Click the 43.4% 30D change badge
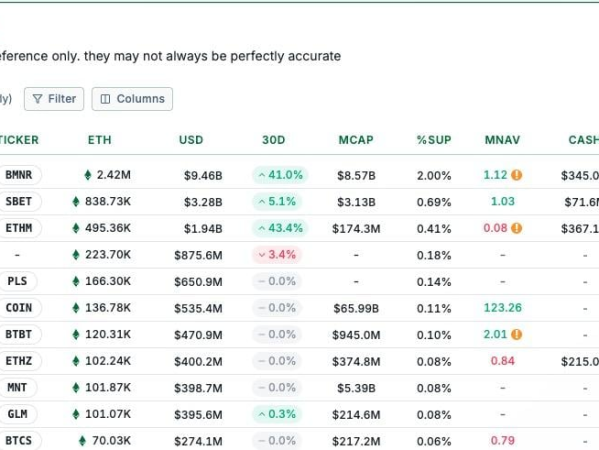Image resolution: width=599 pixels, height=450 pixels. coord(280,228)
